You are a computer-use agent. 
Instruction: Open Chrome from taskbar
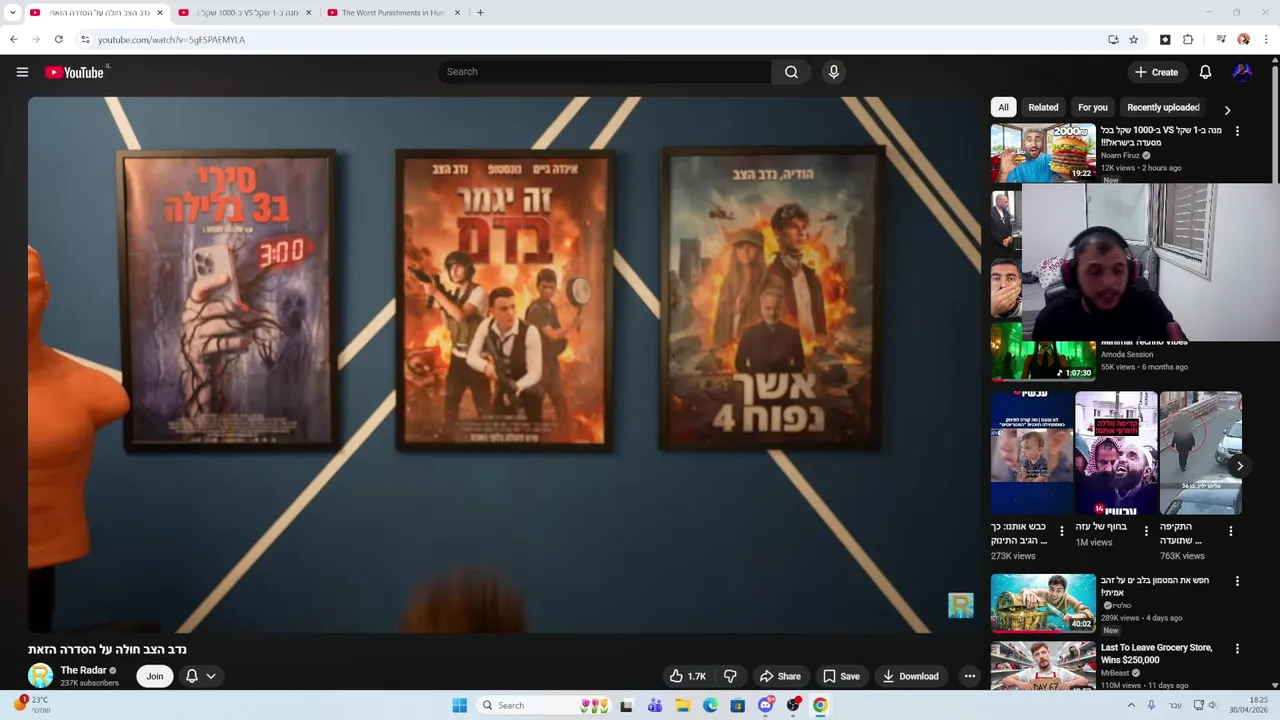820,705
